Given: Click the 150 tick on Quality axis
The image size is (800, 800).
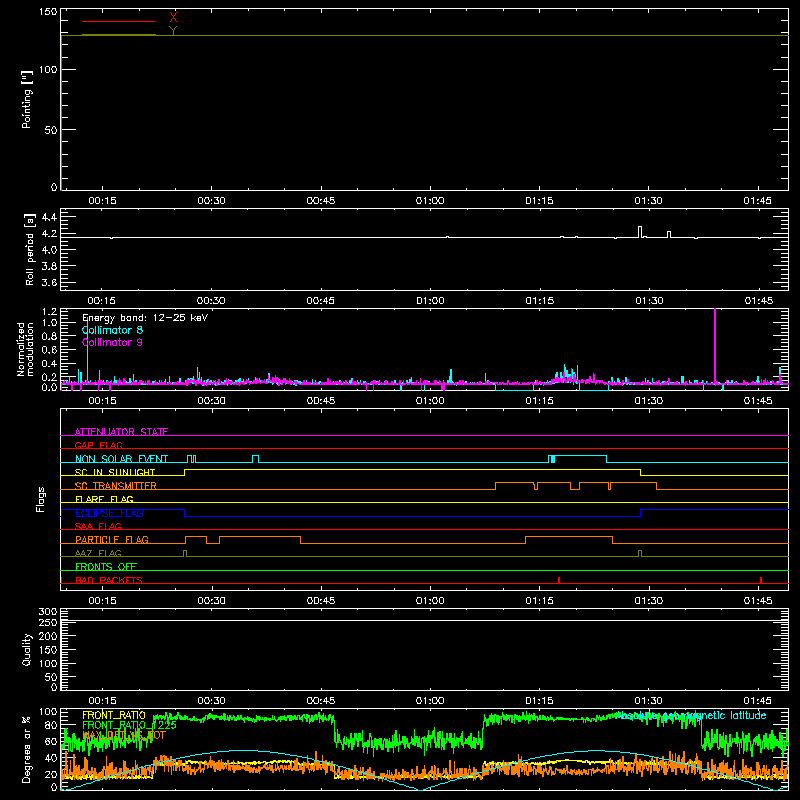Looking at the screenshot, I should (48, 650).
